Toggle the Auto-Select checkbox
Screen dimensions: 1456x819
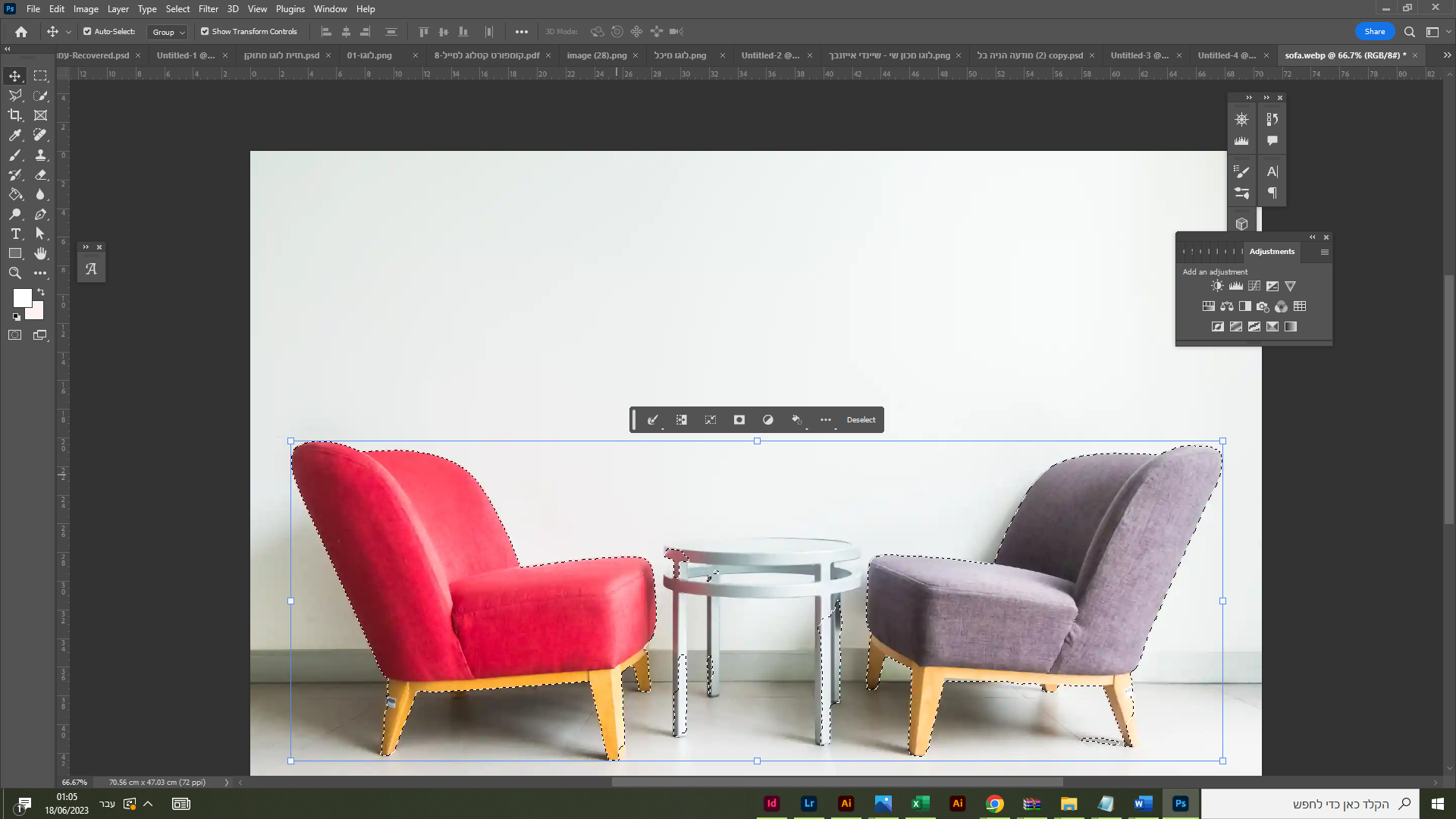tap(87, 32)
